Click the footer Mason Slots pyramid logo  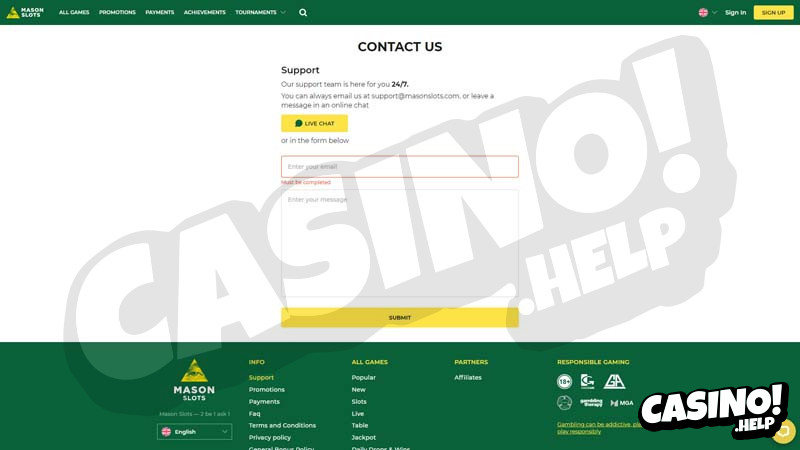tap(194, 380)
